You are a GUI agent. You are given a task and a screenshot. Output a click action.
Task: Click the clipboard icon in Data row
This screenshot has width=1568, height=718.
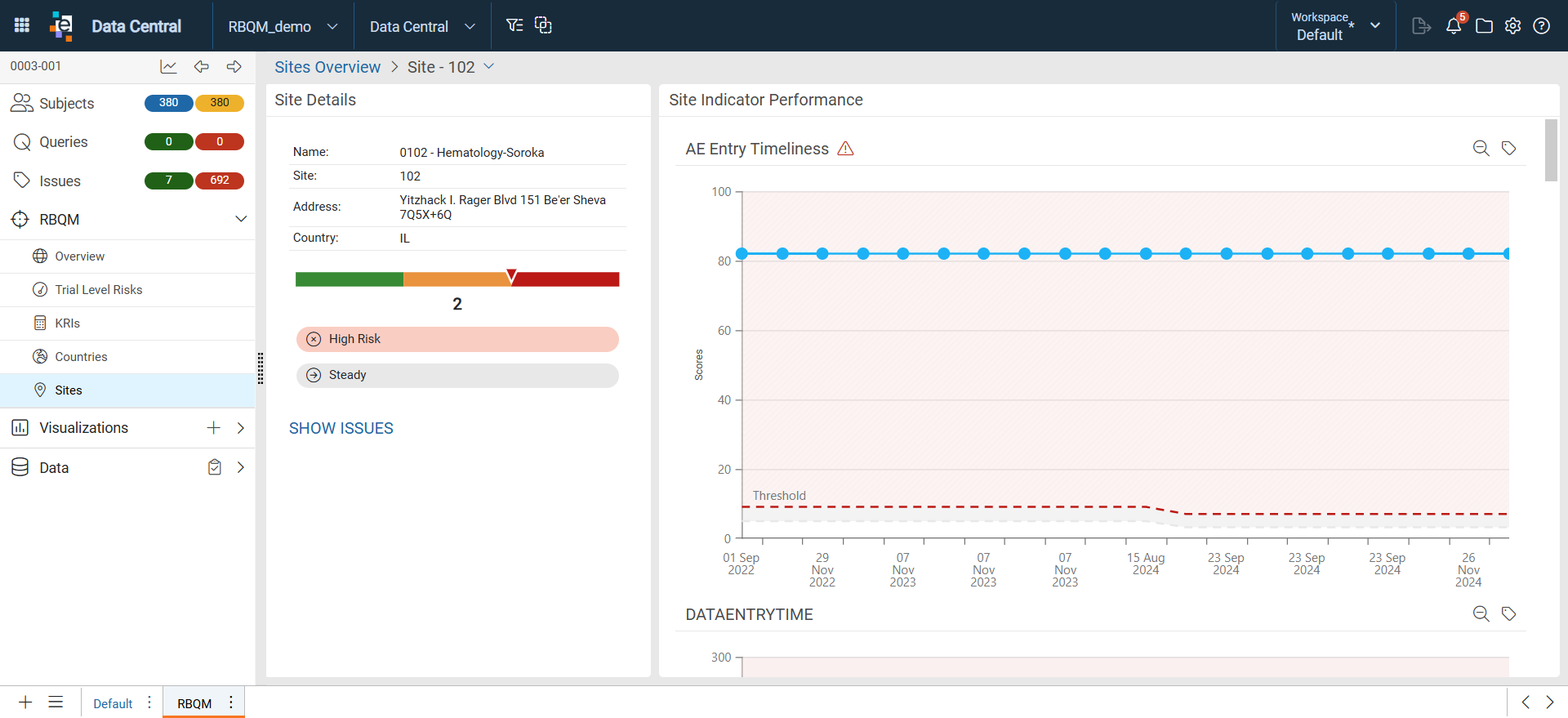pos(214,467)
